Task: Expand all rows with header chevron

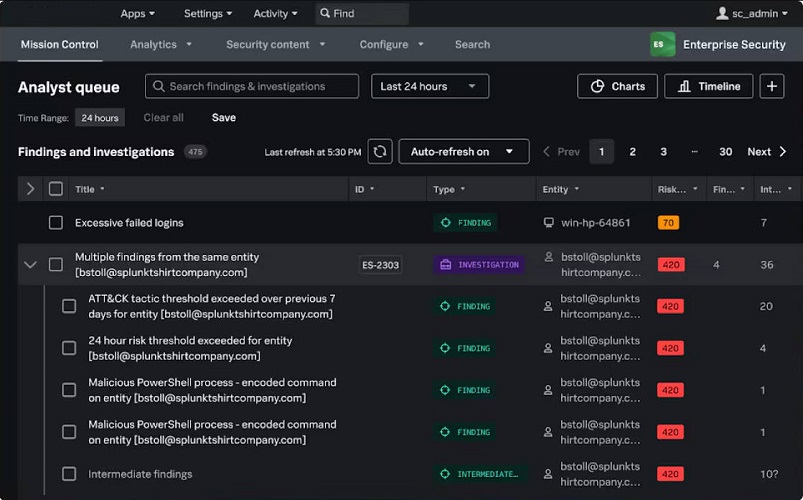Action: 30,189
